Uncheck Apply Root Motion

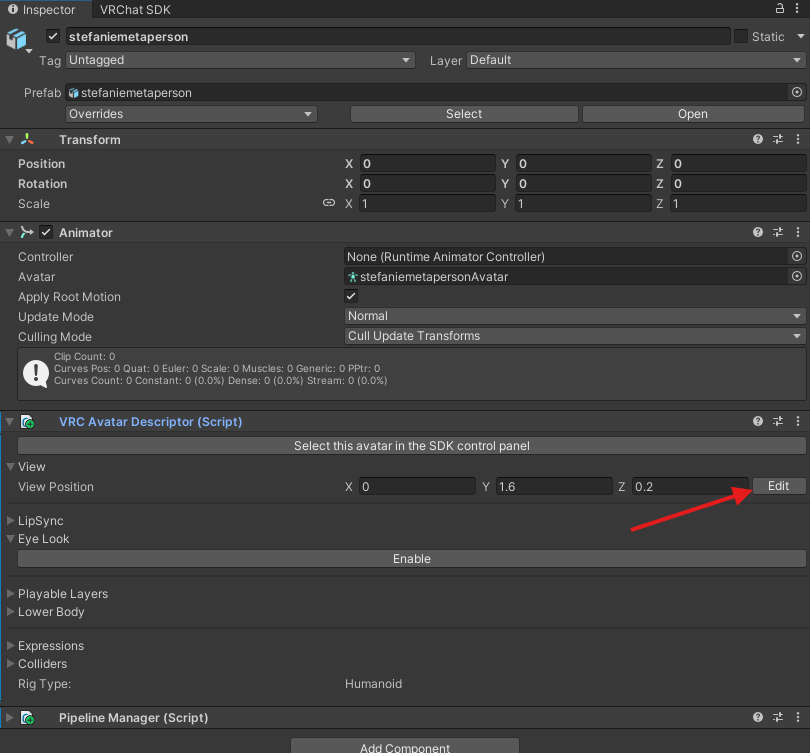coord(351,296)
